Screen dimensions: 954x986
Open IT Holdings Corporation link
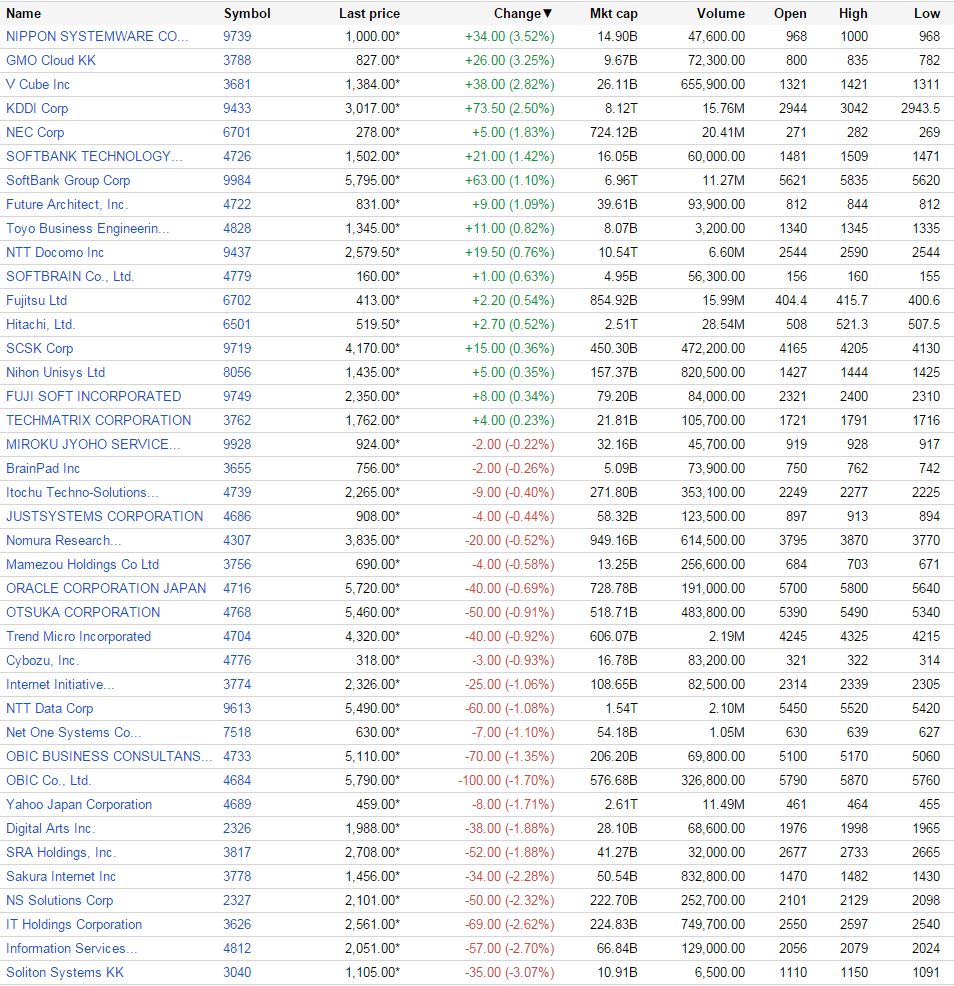74,924
